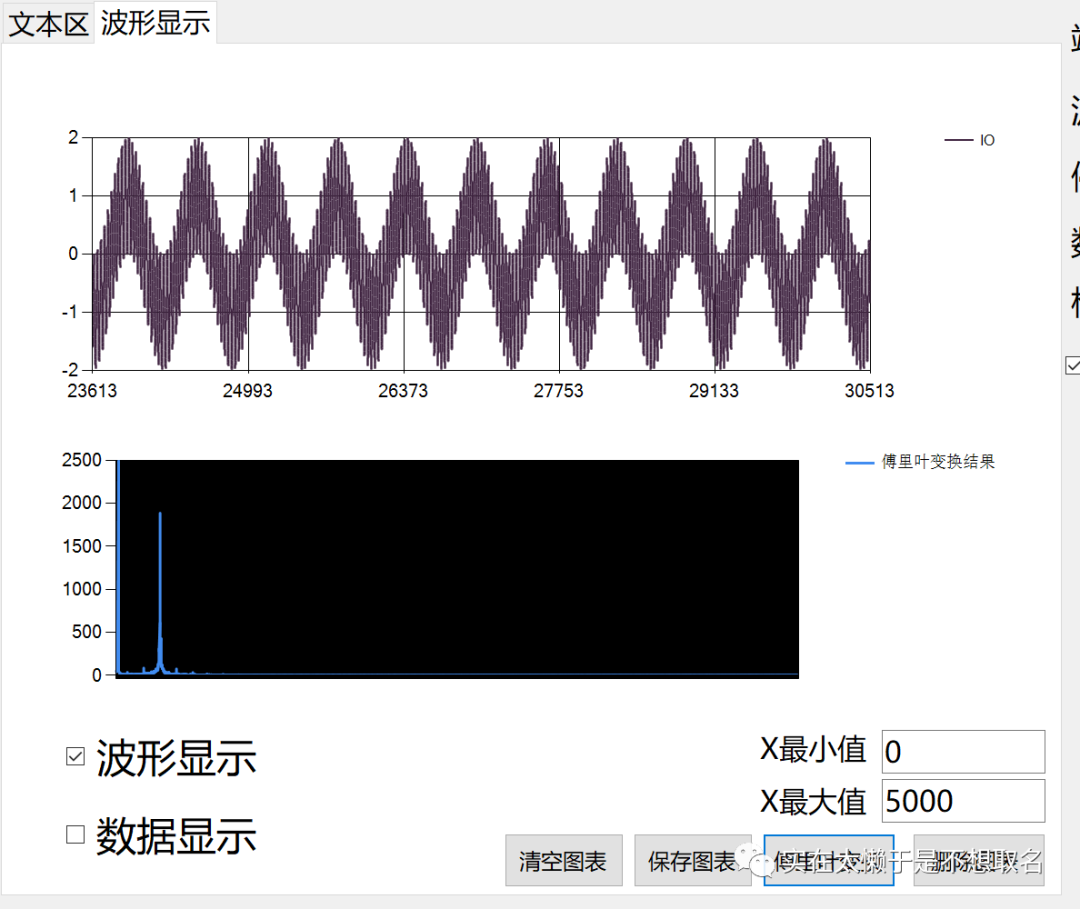Click the IO legend line marker
Viewport: 1080px width, 909px height.
958,141
